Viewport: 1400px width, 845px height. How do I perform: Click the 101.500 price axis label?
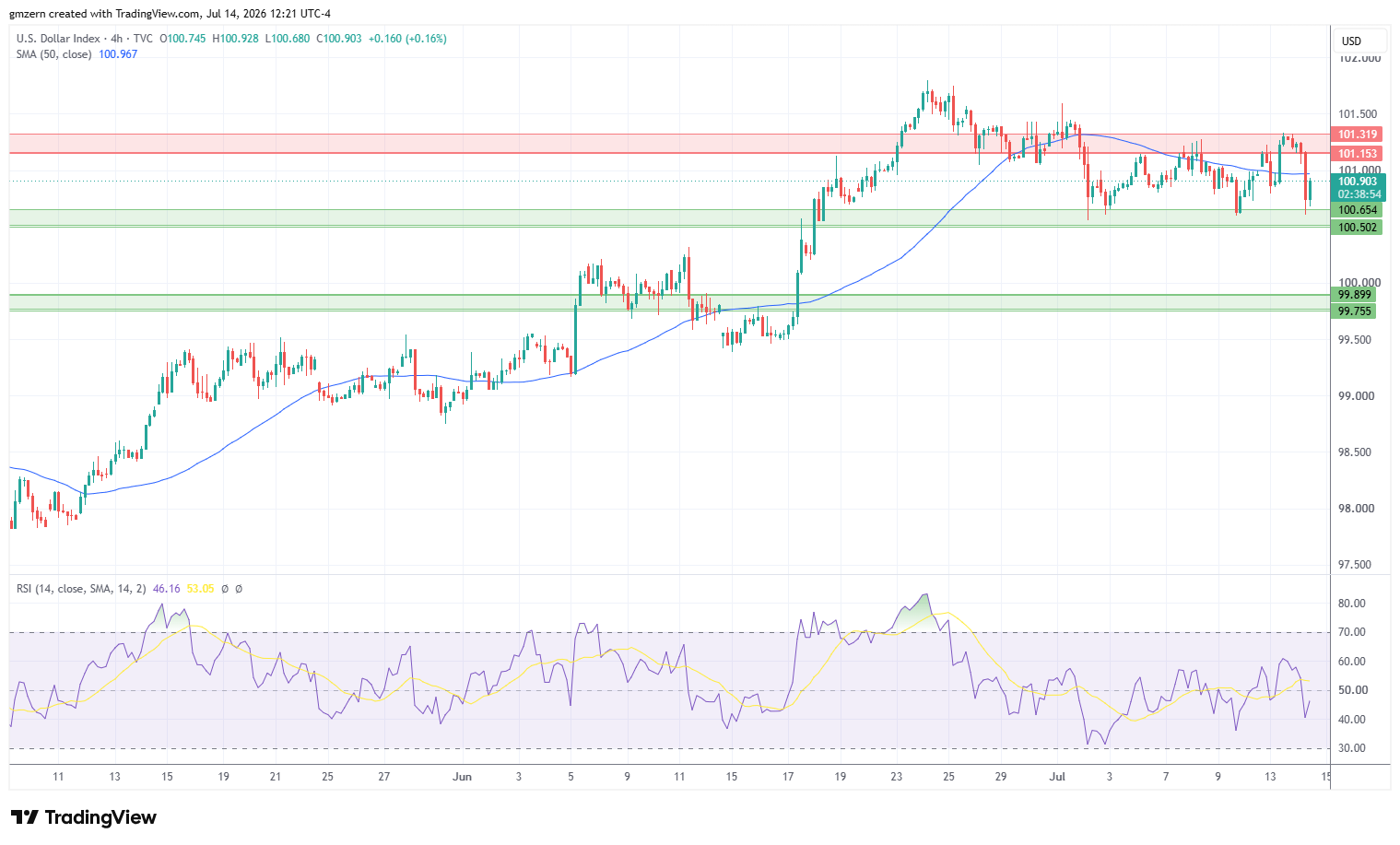(1359, 114)
